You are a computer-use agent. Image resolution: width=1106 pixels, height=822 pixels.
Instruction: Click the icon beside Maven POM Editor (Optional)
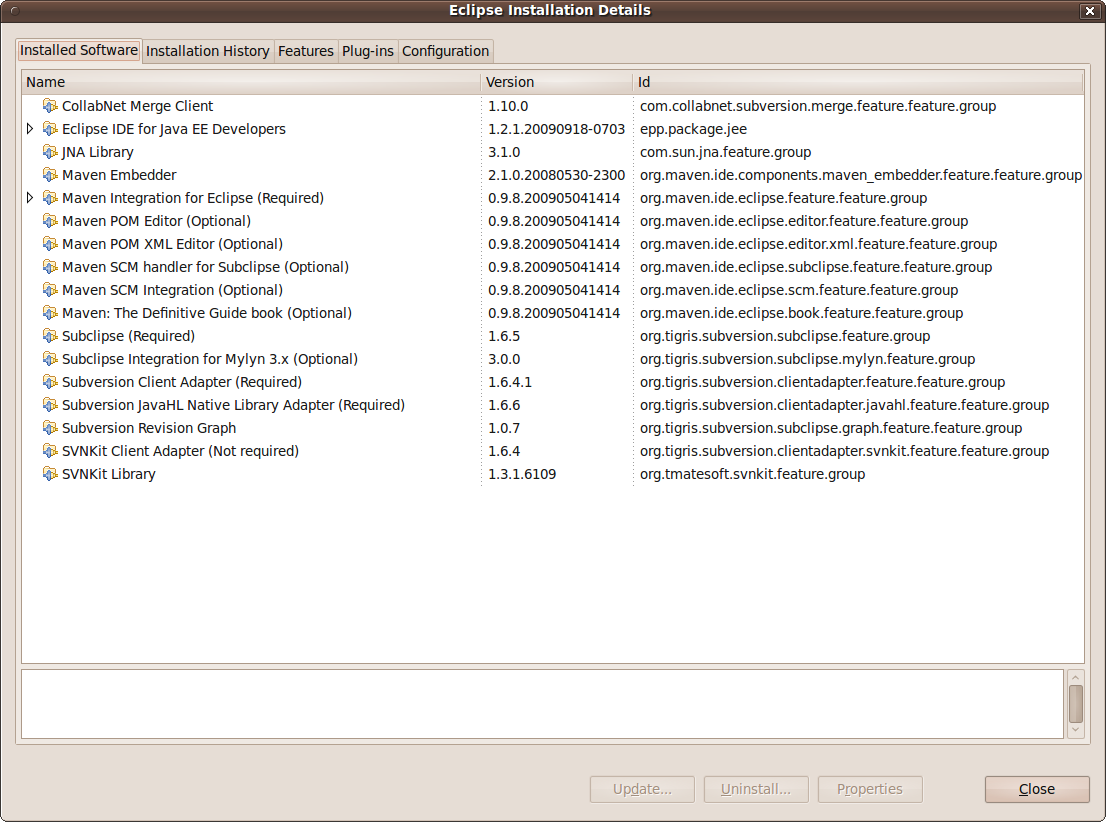(50, 221)
